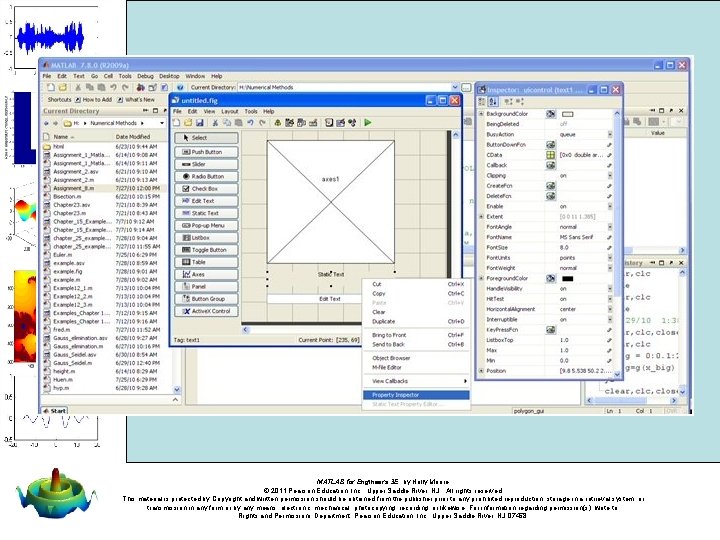Open the Align Objects tool in GUIDE toolbar

pos(278,123)
